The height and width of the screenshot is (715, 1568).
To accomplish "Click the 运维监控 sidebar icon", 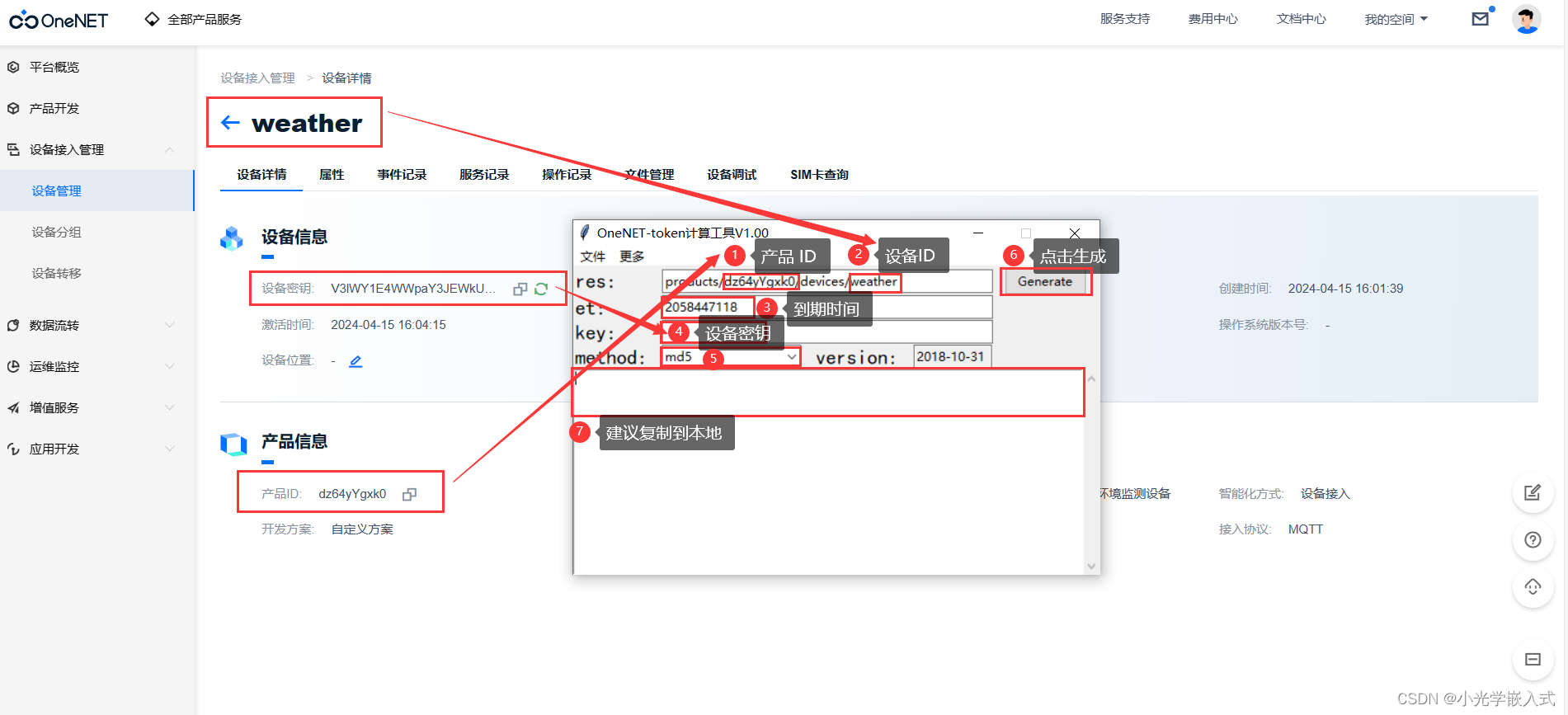I will [x=13, y=366].
